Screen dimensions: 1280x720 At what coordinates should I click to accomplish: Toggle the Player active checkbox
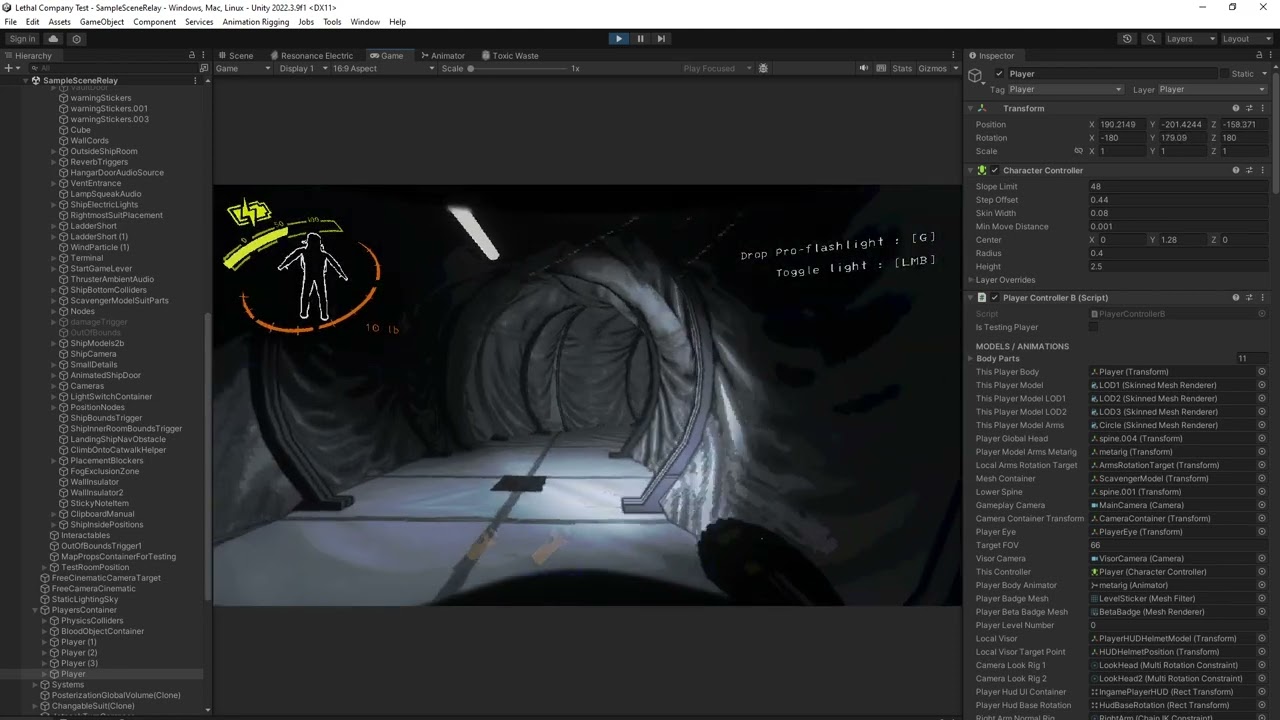999,73
